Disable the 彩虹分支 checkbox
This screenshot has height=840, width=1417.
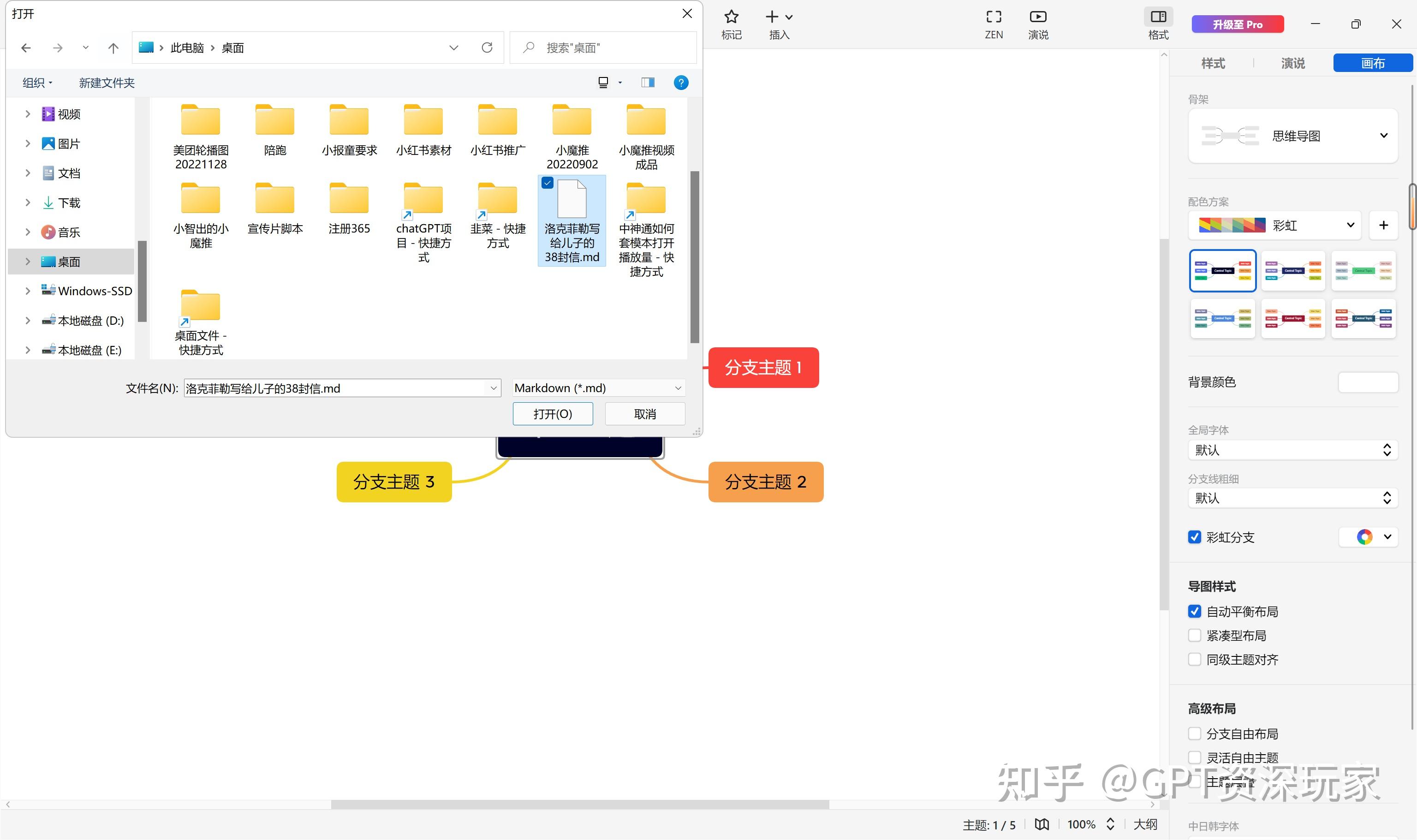pyautogui.click(x=1195, y=537)
